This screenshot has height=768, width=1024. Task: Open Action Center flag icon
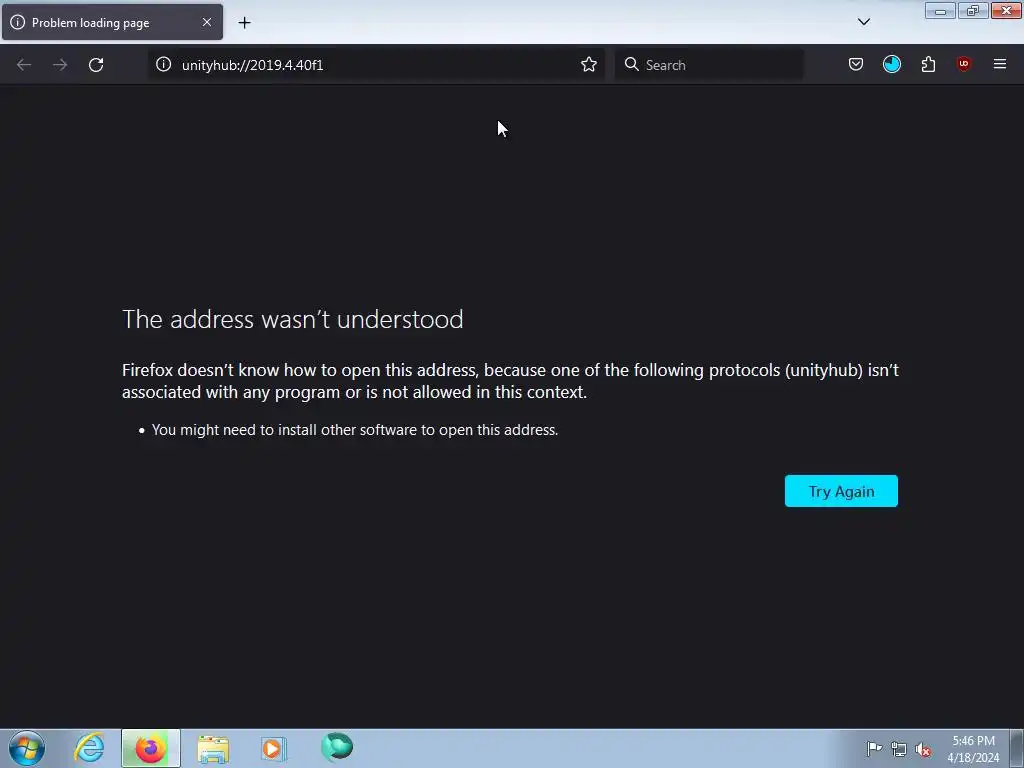(874, 749)
